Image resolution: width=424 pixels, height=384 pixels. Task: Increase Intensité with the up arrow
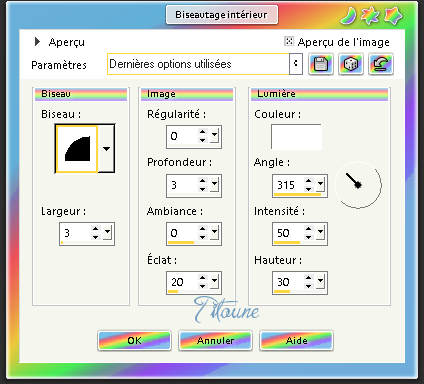pos(308,229)
